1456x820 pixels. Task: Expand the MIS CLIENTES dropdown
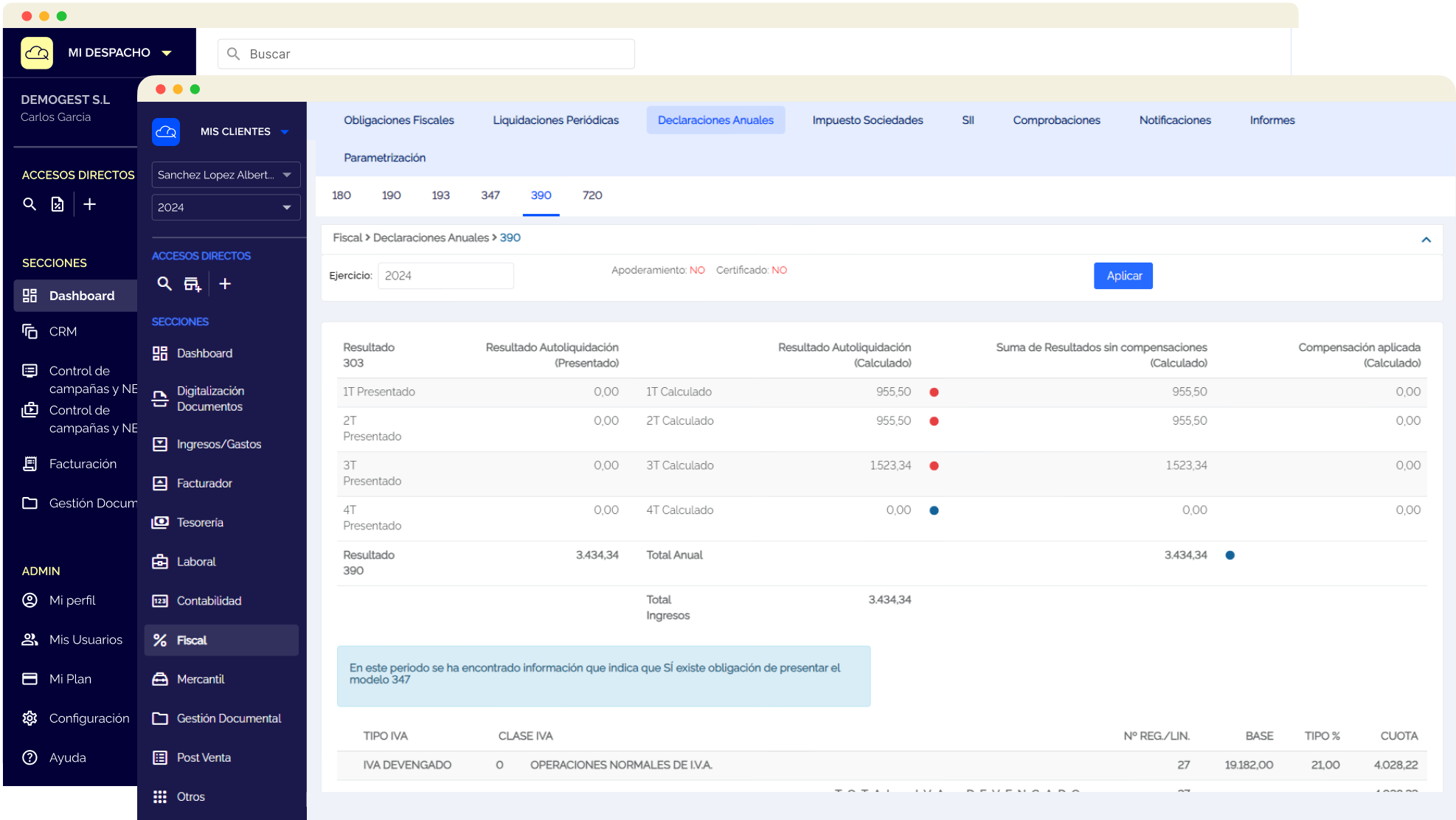285,132
